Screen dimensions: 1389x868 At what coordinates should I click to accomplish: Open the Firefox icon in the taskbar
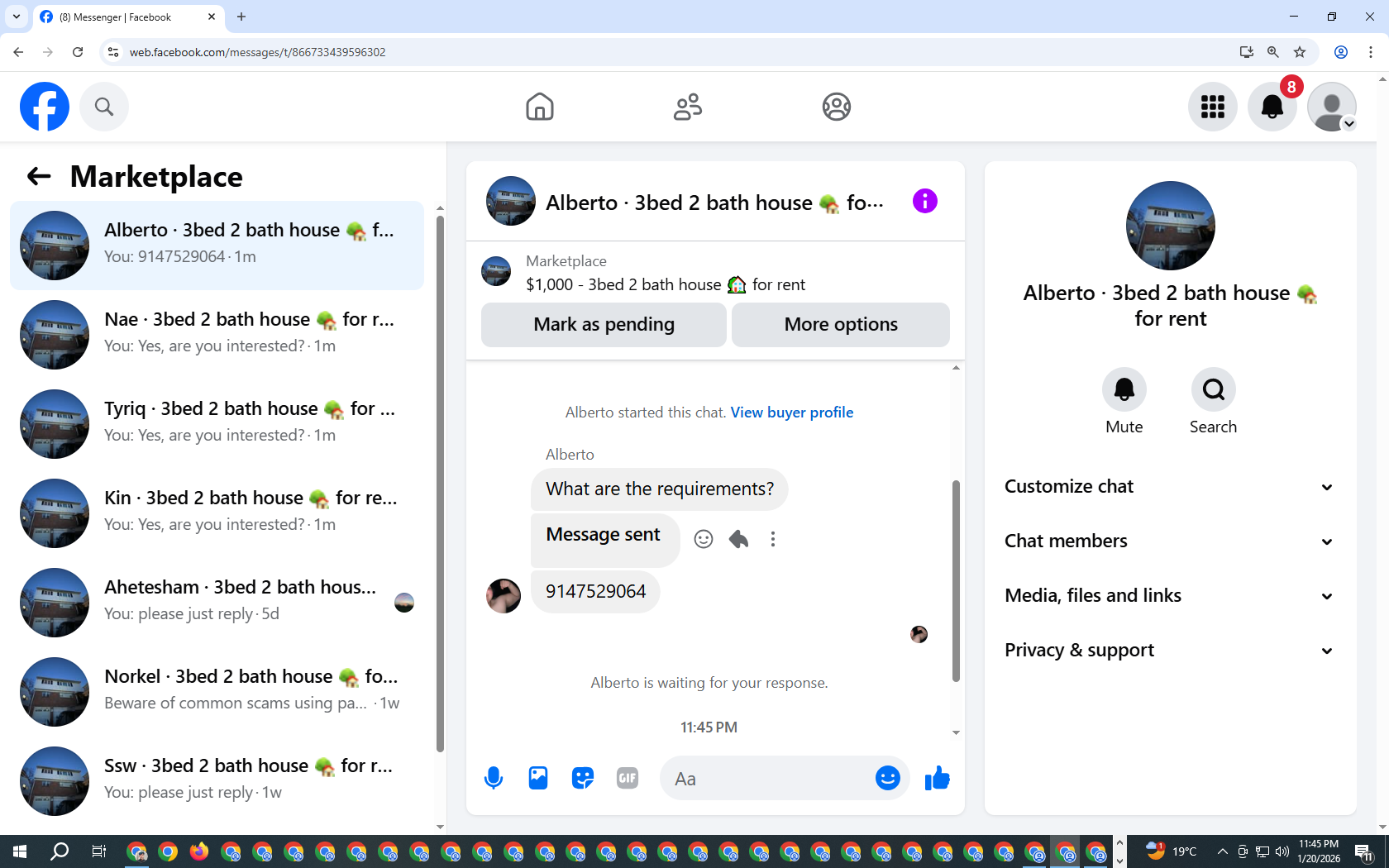coord(199,851)
